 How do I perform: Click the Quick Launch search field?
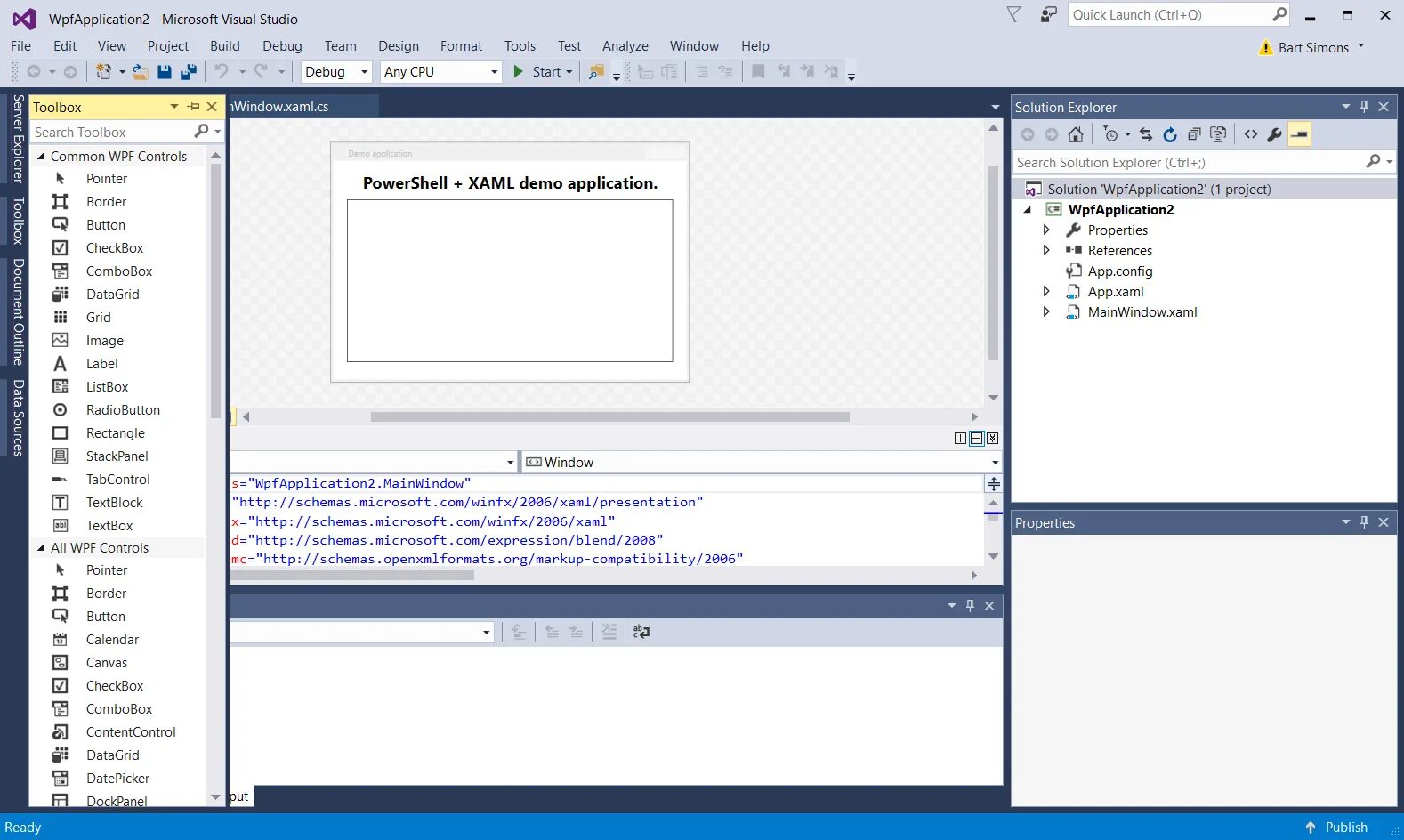[1170, 14]
